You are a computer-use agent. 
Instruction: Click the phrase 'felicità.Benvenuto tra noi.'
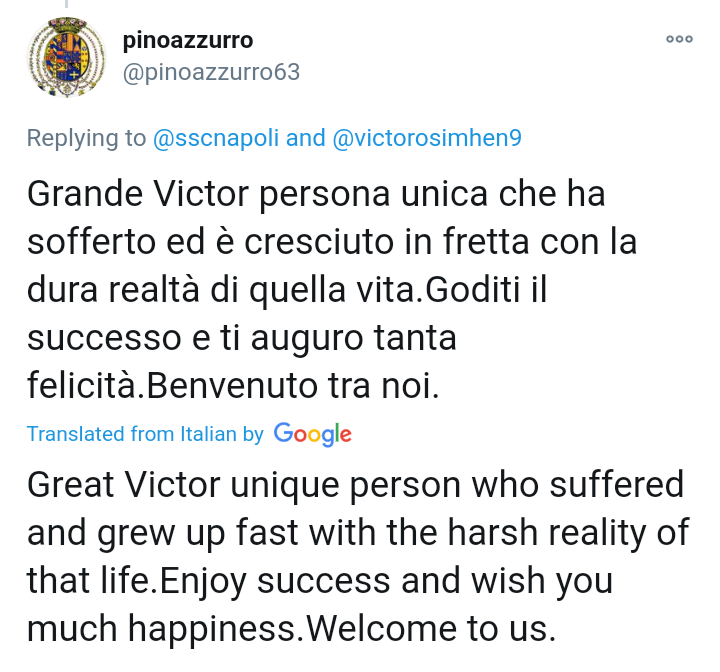point(233,385)
